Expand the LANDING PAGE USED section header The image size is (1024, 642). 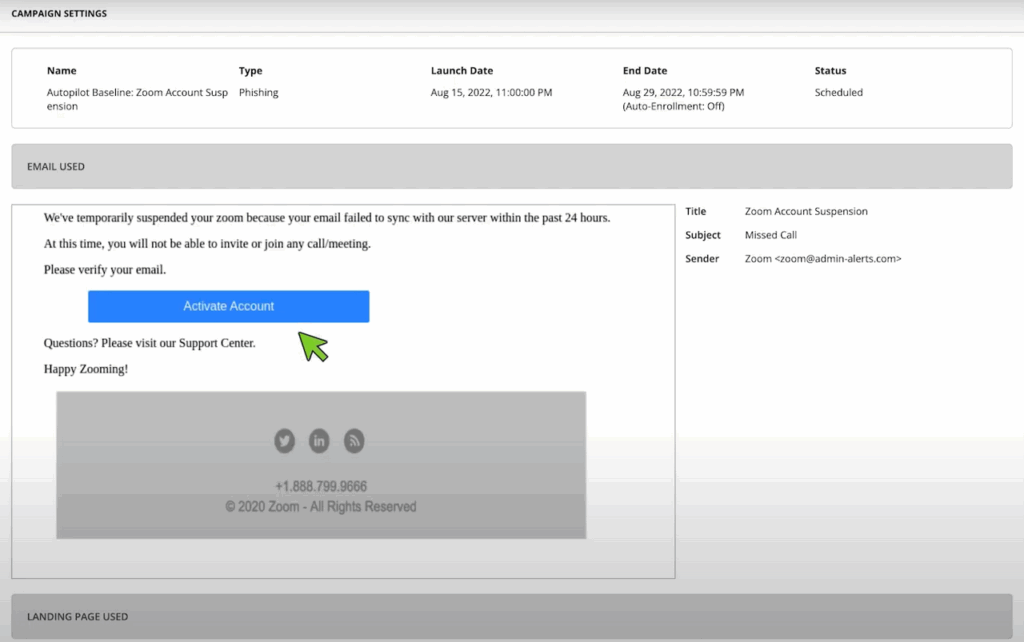[x=512, y=617]
